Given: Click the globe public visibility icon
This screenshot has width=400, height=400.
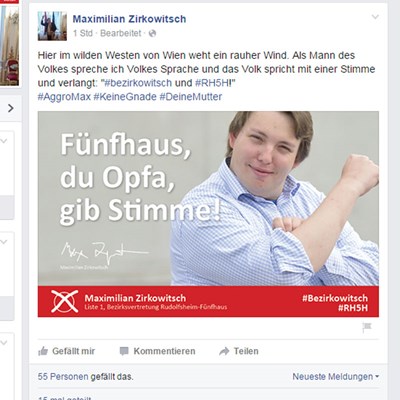Looking at the screenshot, I should [x=152, y=33].
